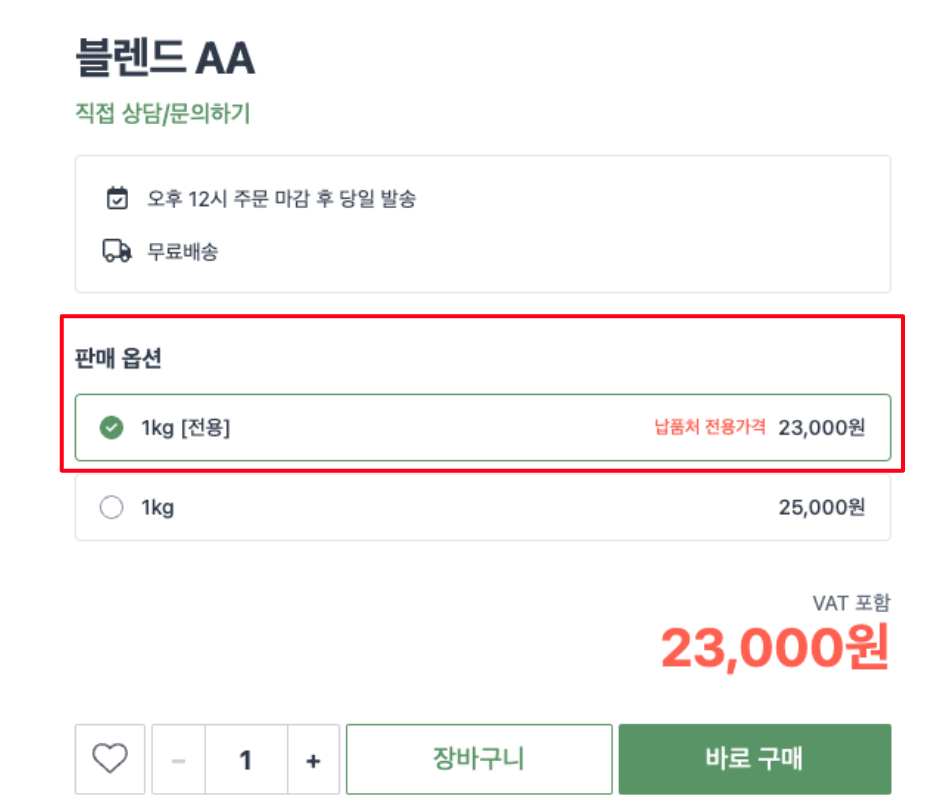Click the VAT 포함 label
Image resolution: width=931 pixels, height=807 pixels.
(851, 603)
